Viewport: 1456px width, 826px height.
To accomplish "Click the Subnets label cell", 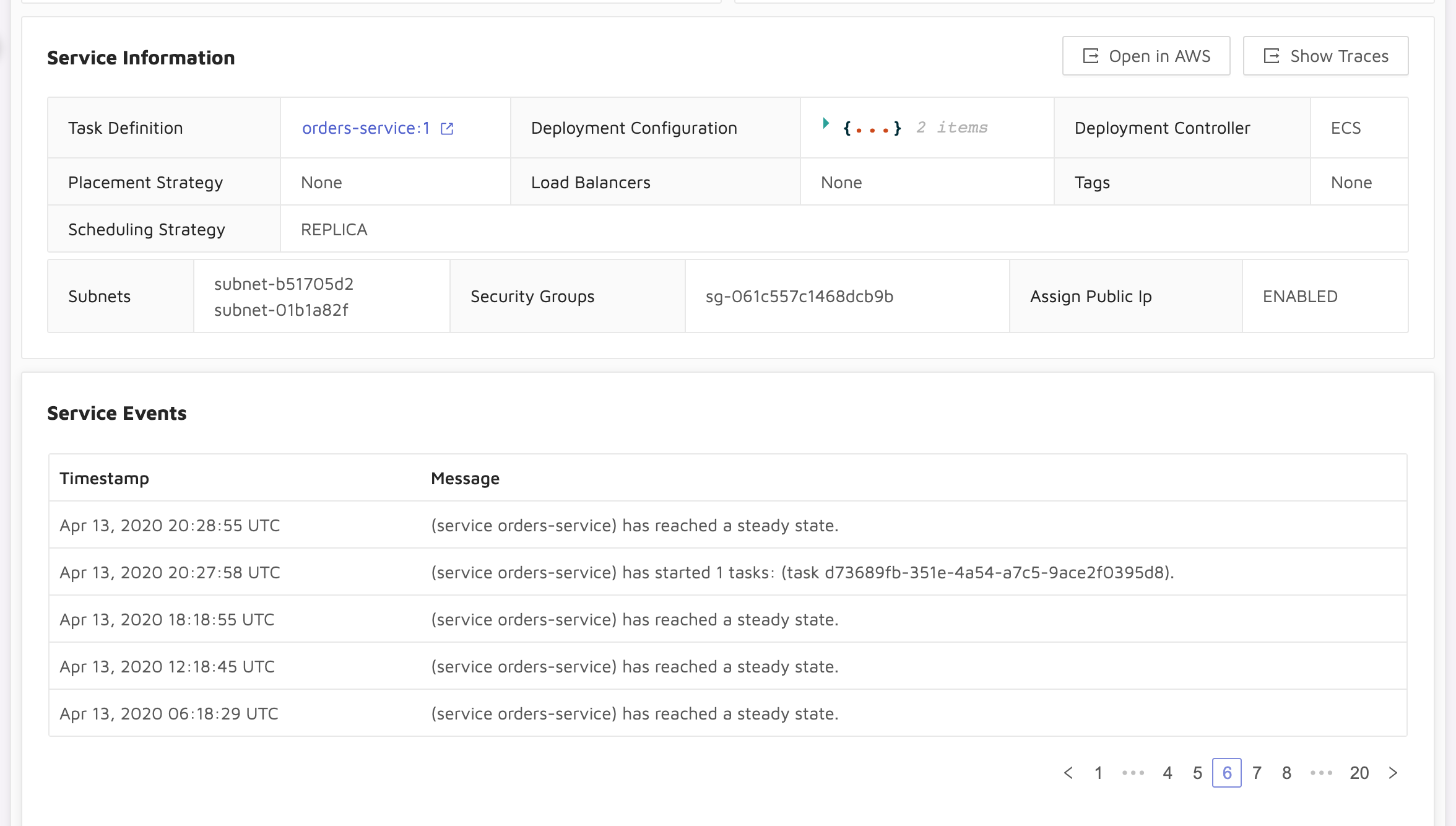I will (121, 297).
